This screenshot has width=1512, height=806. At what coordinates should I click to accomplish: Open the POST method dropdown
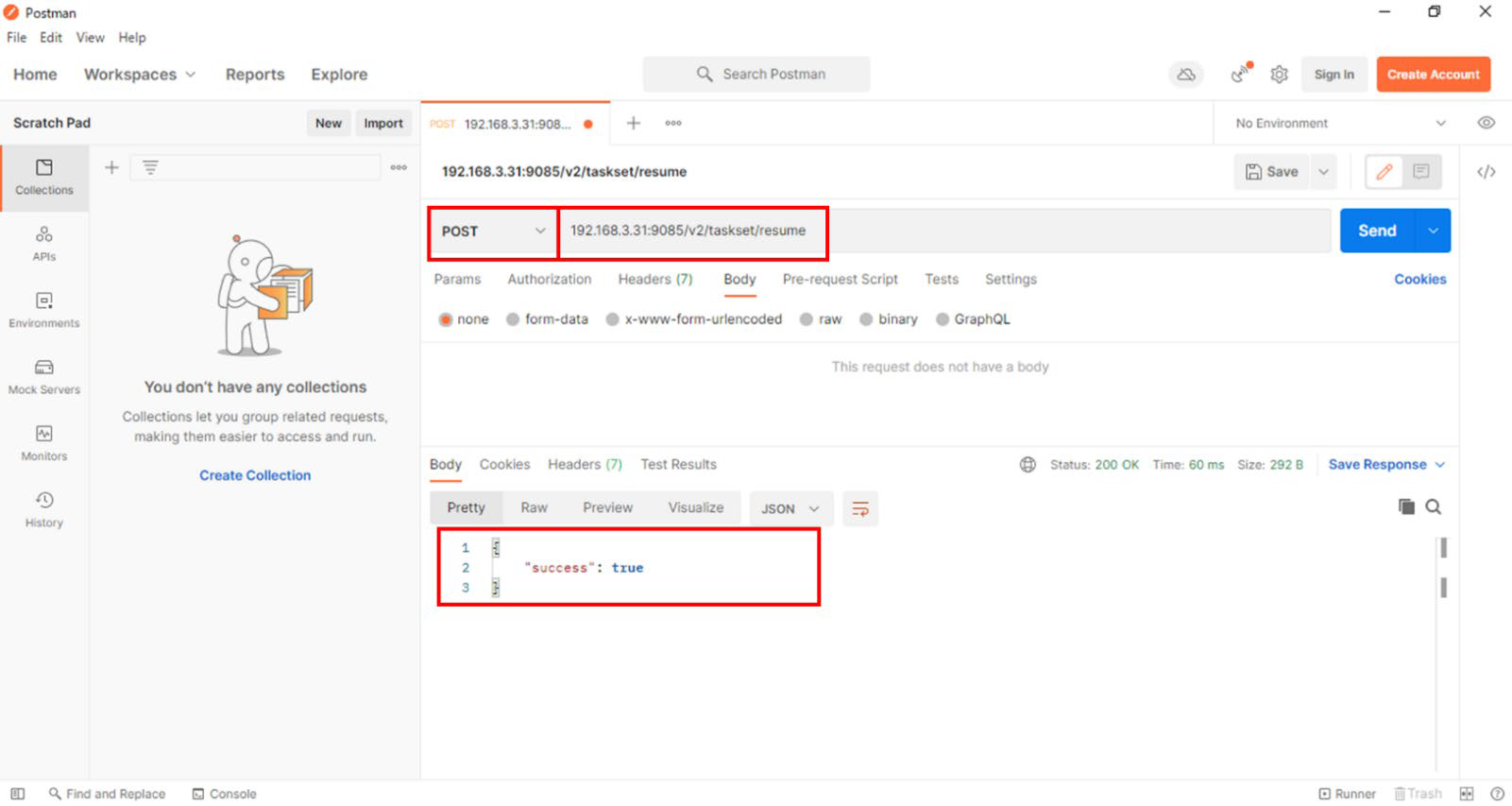click(493, 232)
